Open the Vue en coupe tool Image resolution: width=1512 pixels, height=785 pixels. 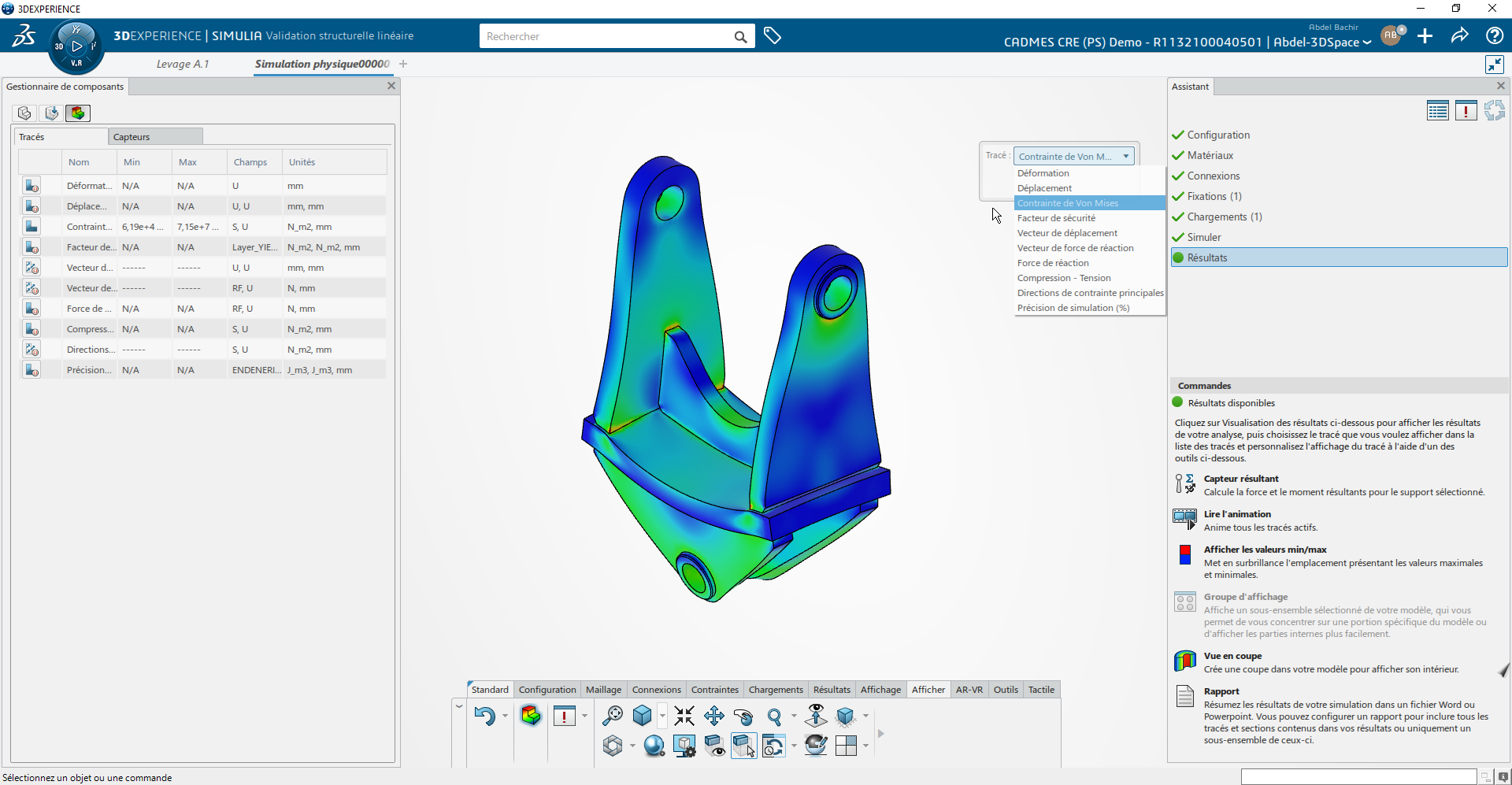[x=1185, y=661]
